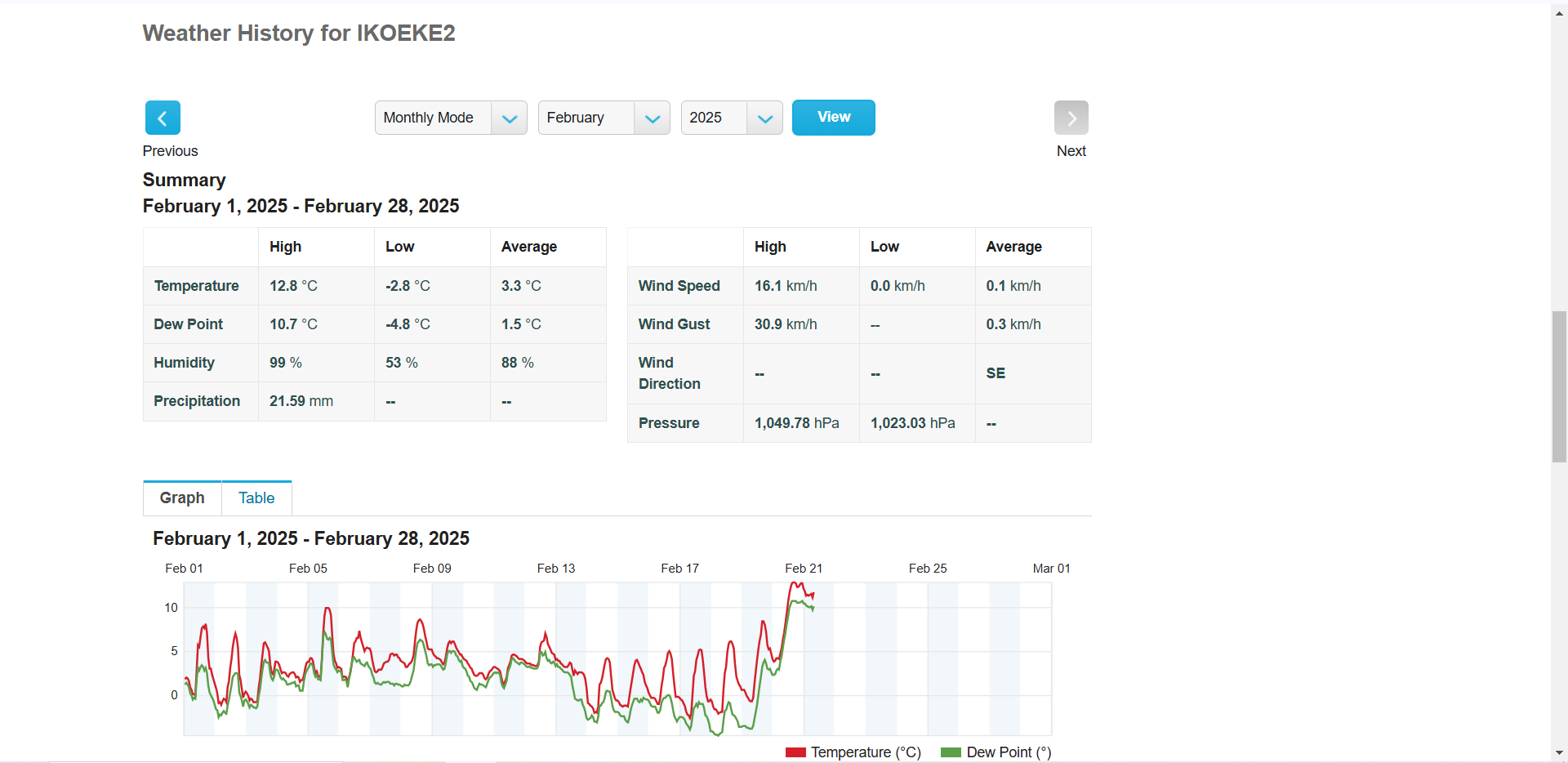Click the Feb 21 temperature peak on graph
This screenshot has height=763, width=1568.
[795, 583]
